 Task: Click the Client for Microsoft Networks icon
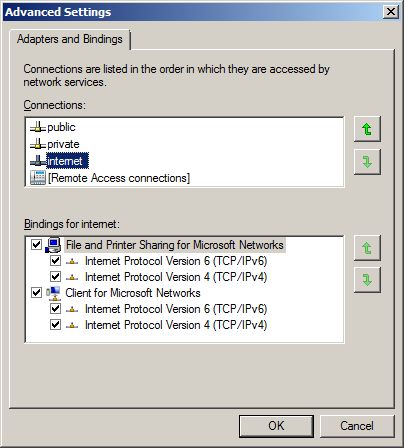tap(53, 293)
